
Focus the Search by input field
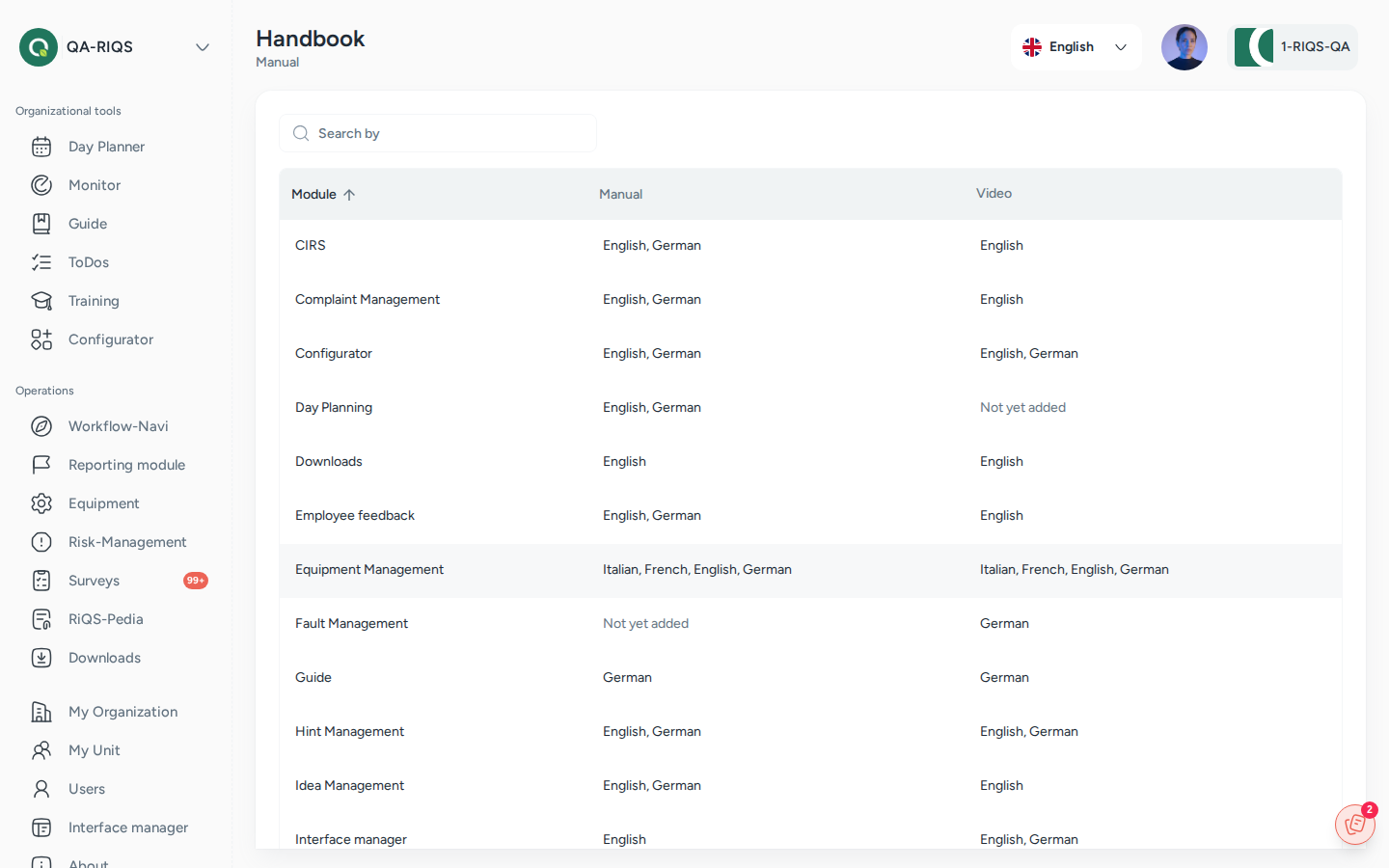(438, 133)
